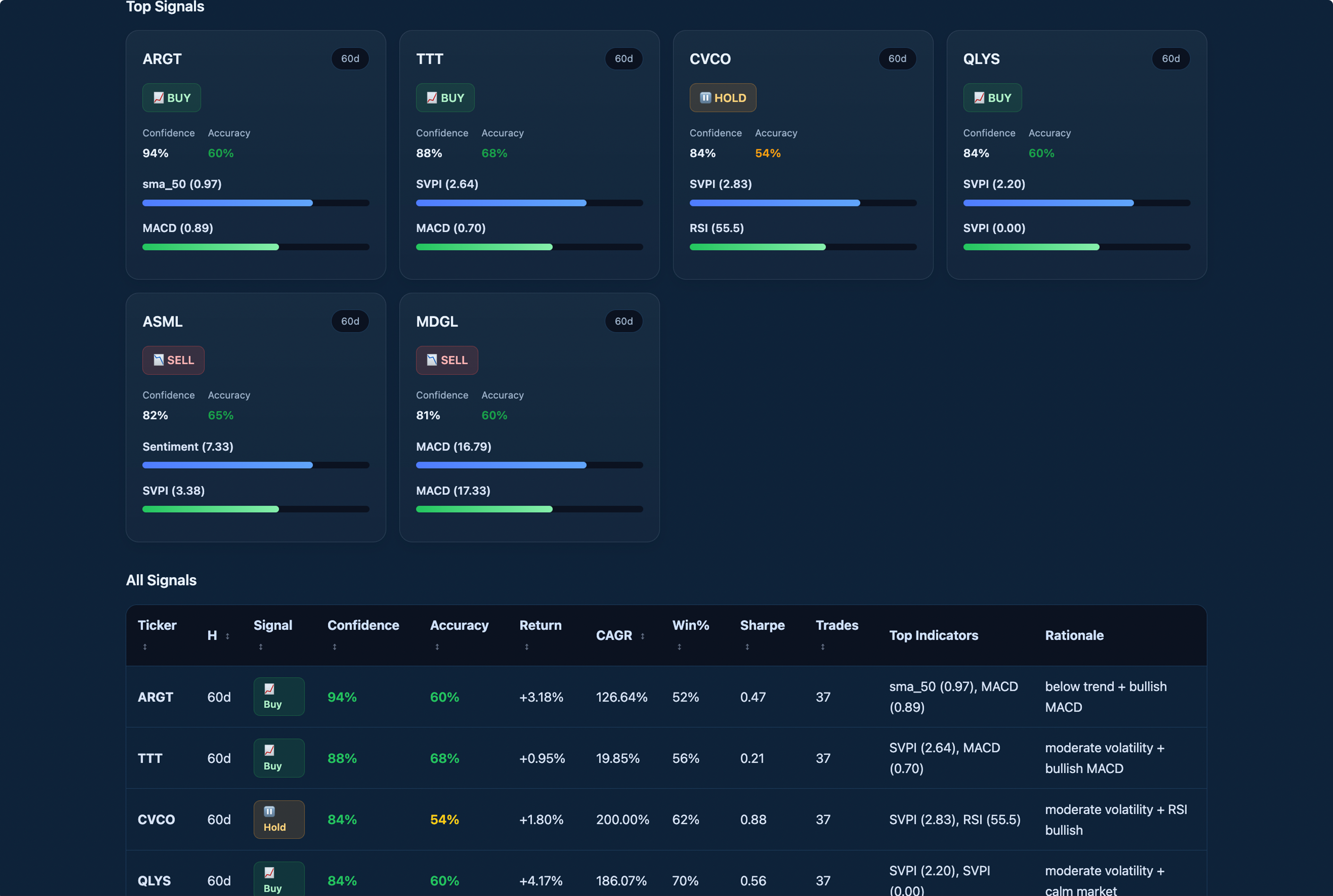
Task: Click MDGL MACD (17.33) indicator bar
Action: [x=530, y=509]
